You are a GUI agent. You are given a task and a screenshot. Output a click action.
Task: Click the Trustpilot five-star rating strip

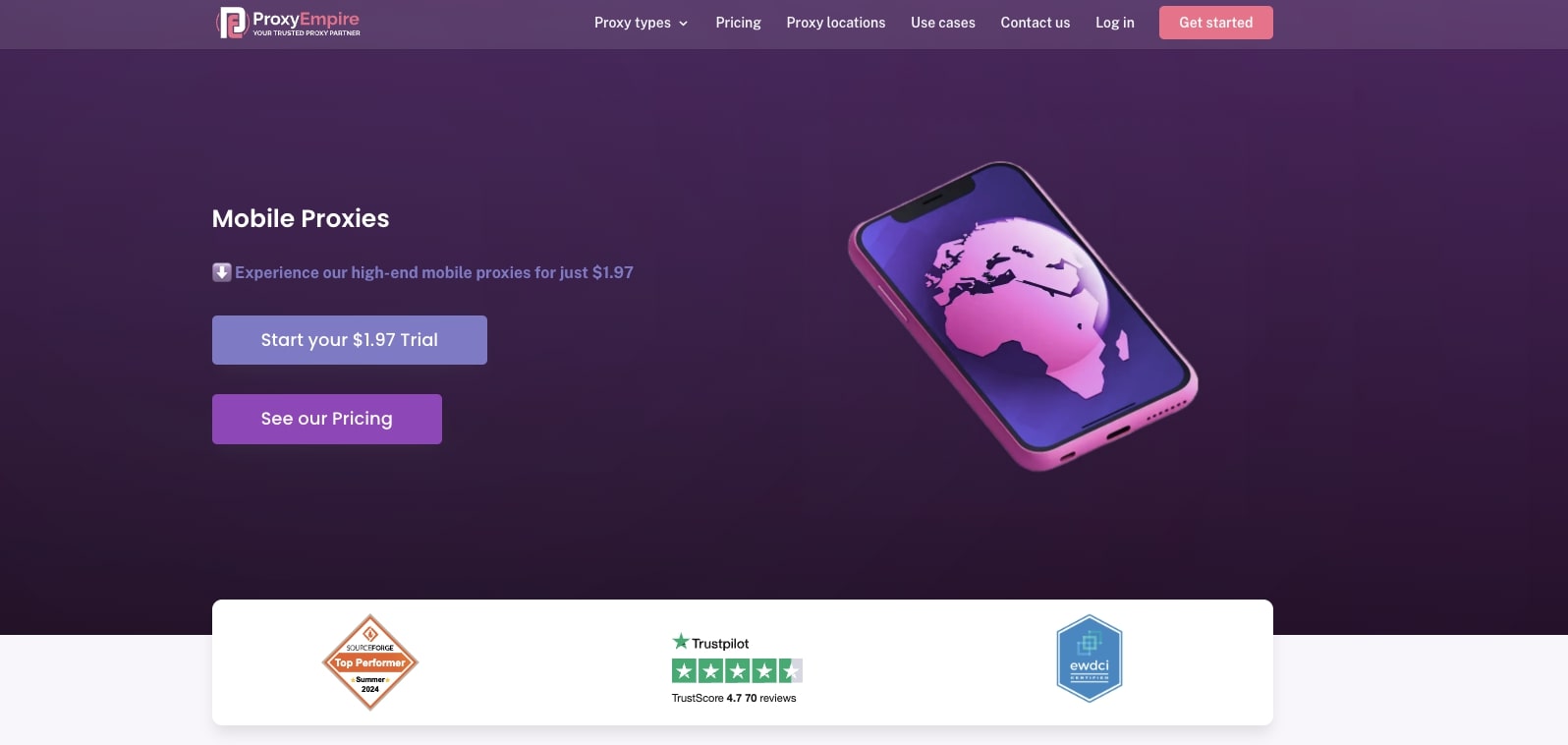pos(737,670)
